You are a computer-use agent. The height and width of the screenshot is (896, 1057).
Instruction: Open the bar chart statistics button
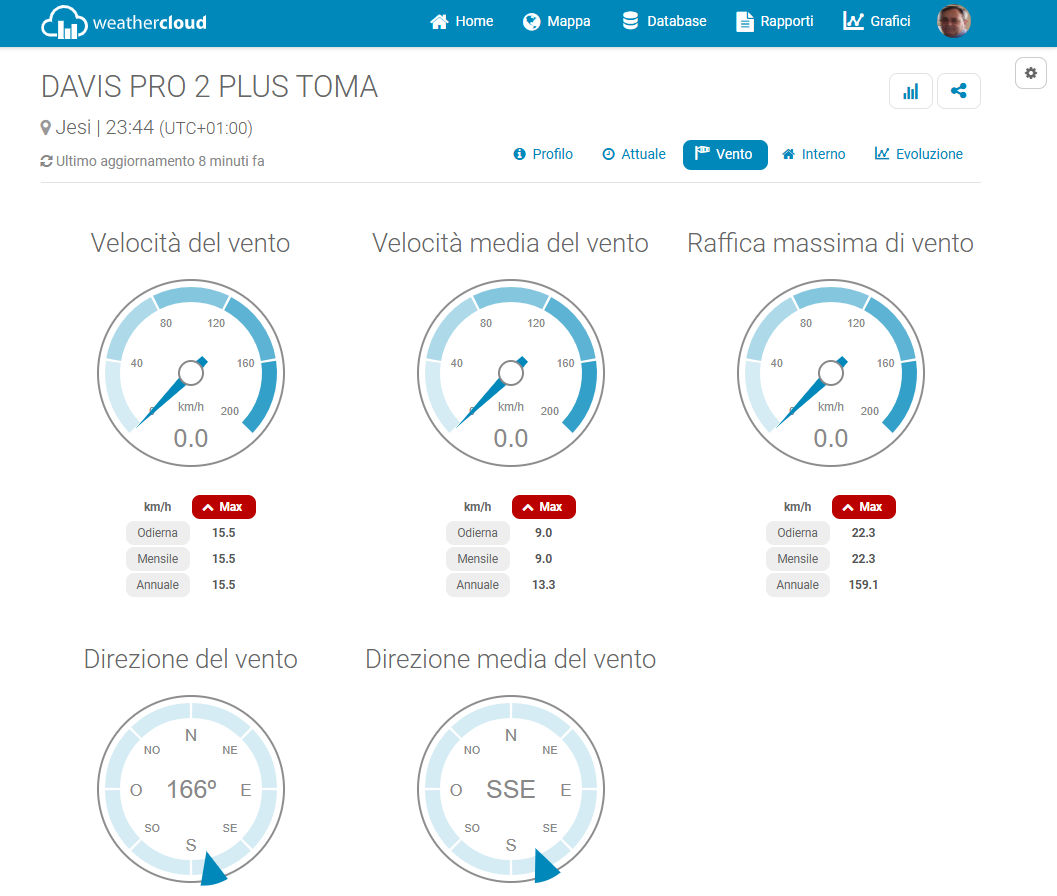pos(910,91)
